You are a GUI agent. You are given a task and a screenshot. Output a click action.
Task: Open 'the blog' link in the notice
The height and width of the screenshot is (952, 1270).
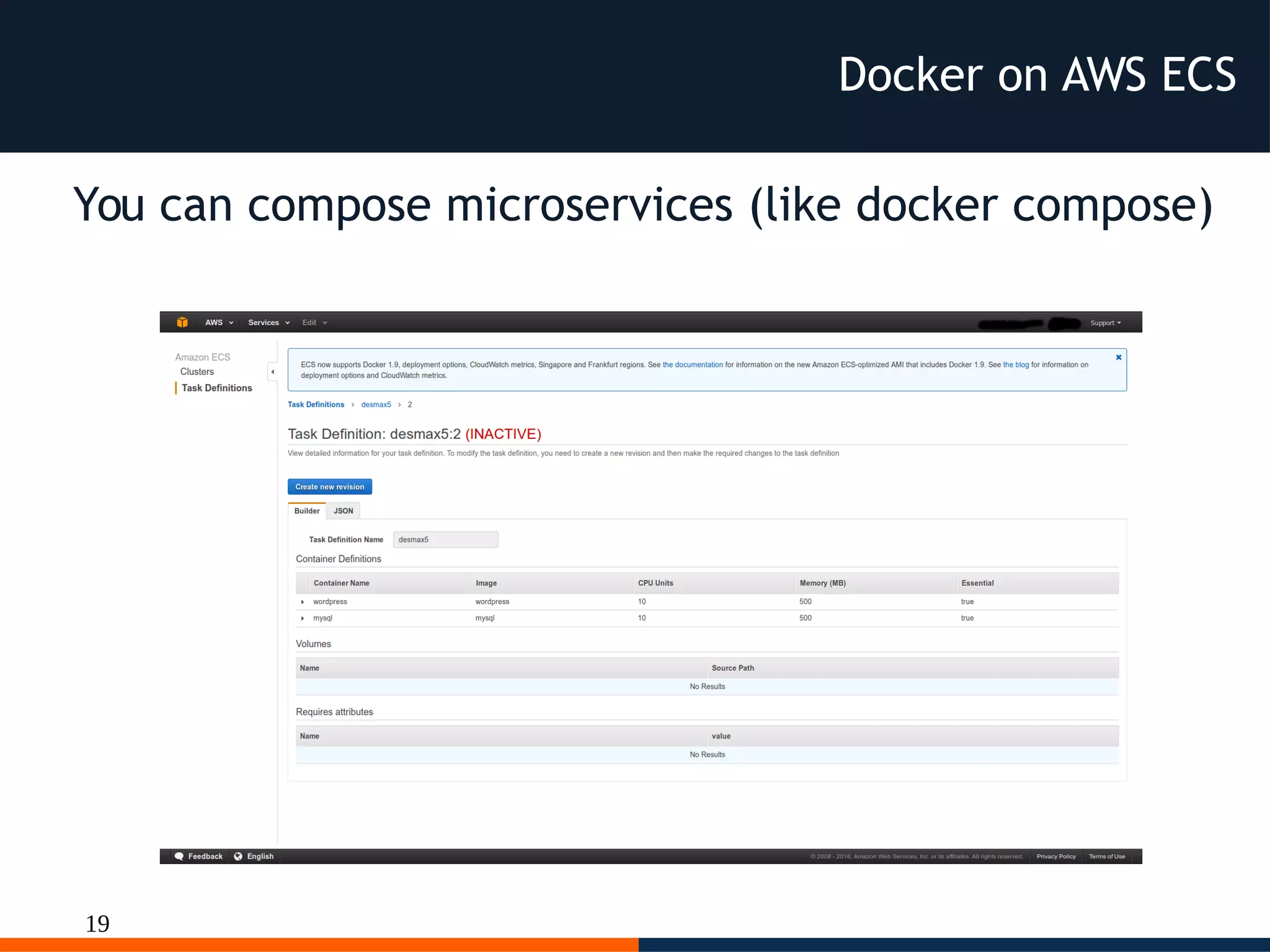1016,364
